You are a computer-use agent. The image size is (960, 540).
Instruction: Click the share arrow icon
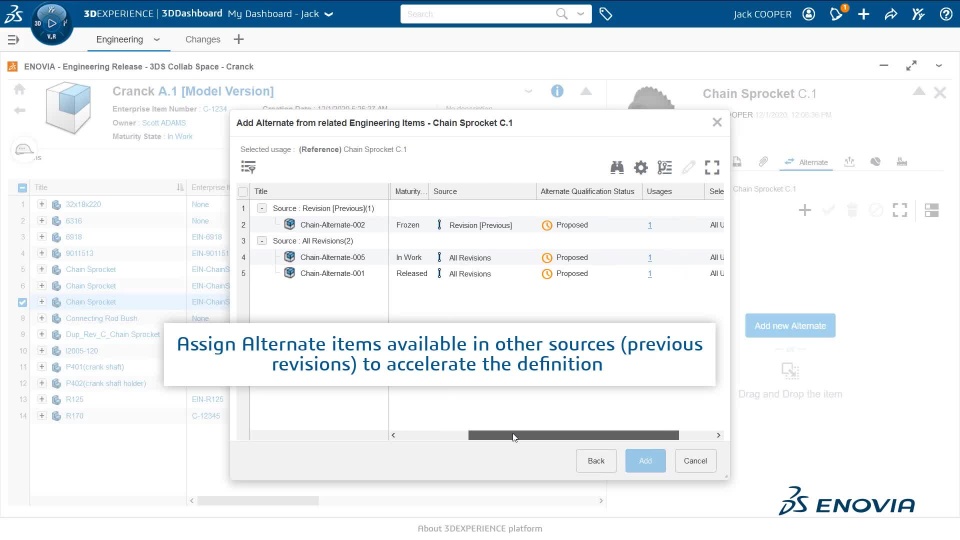pyautogui.click(x=891, y=14)
